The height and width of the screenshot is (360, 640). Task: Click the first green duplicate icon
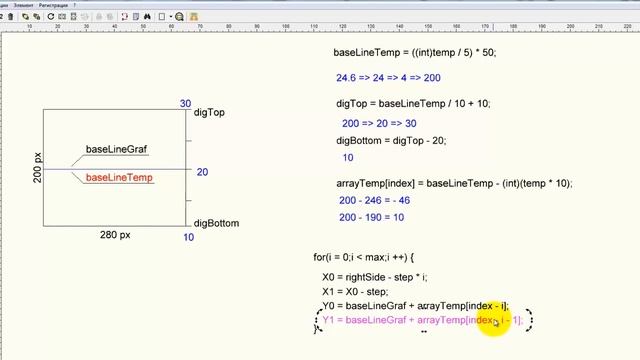coord(25,17)
